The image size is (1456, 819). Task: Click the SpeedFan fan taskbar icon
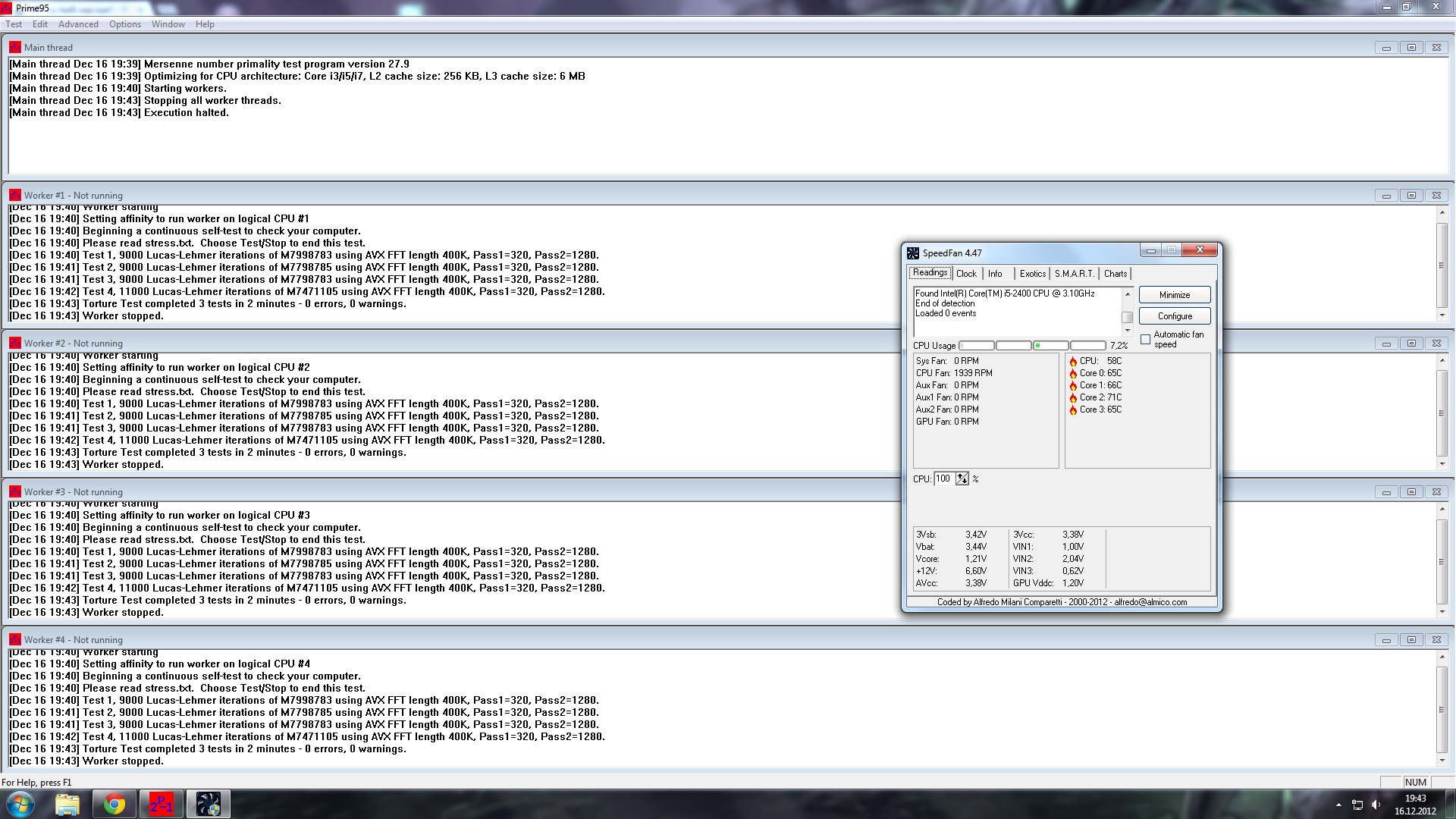(x=208, y=804)
